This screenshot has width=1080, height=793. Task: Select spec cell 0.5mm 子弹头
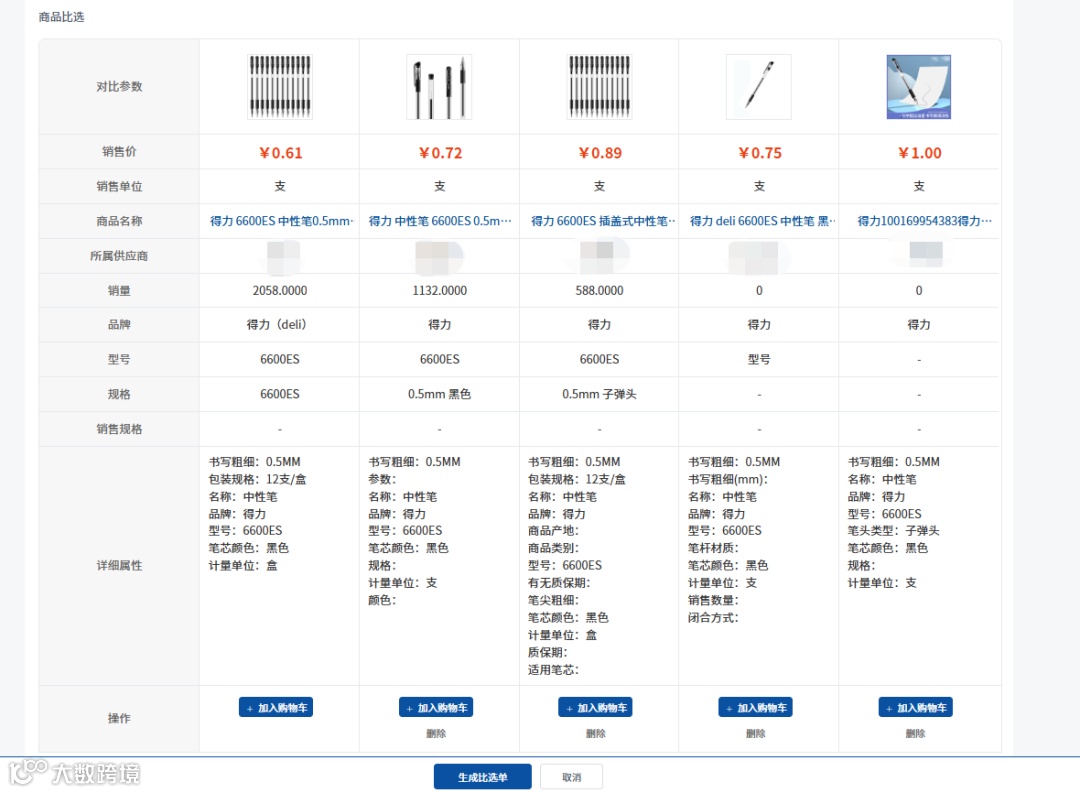[599, 394]
